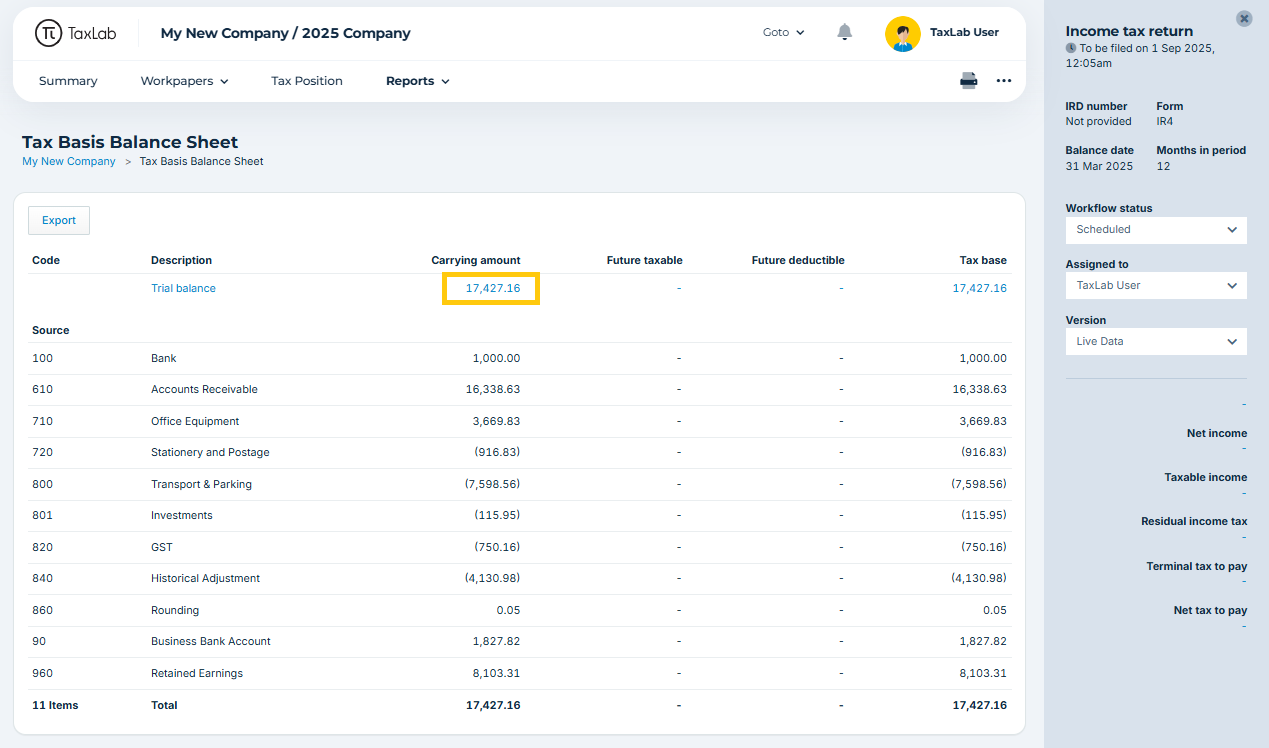The image size is (1269, 748).
Task: Click tax base value 8,103.31
Action: point(983,673)
